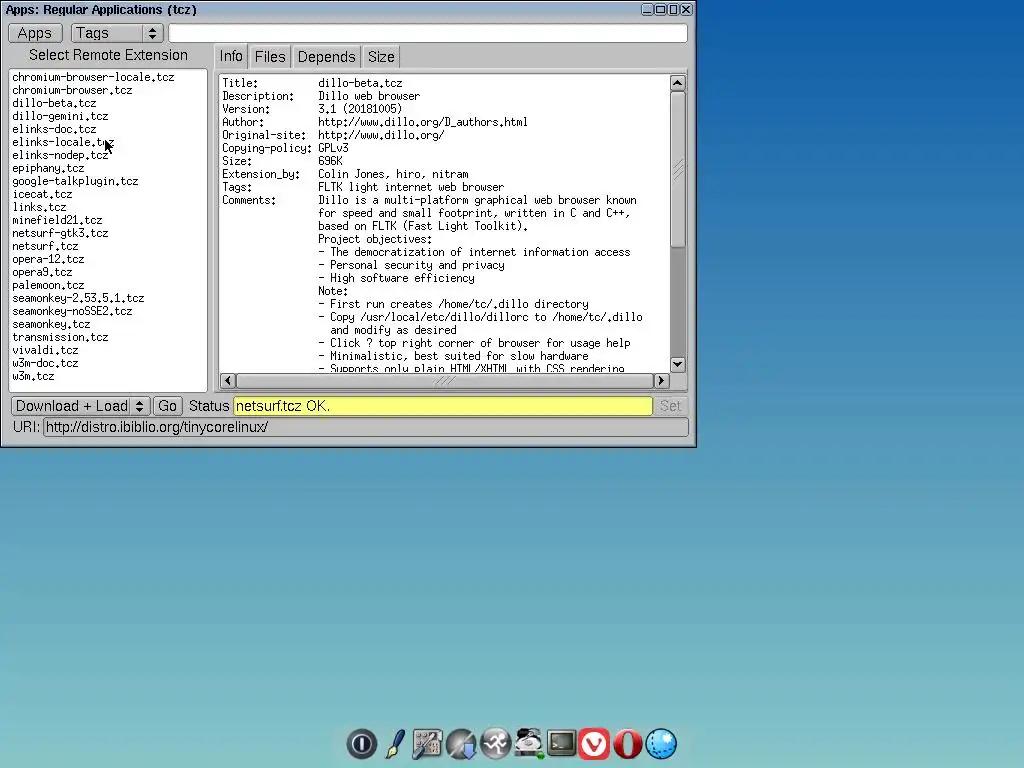
Task: Select w3m.tcz in the list
Action: [x=108, y=376]
